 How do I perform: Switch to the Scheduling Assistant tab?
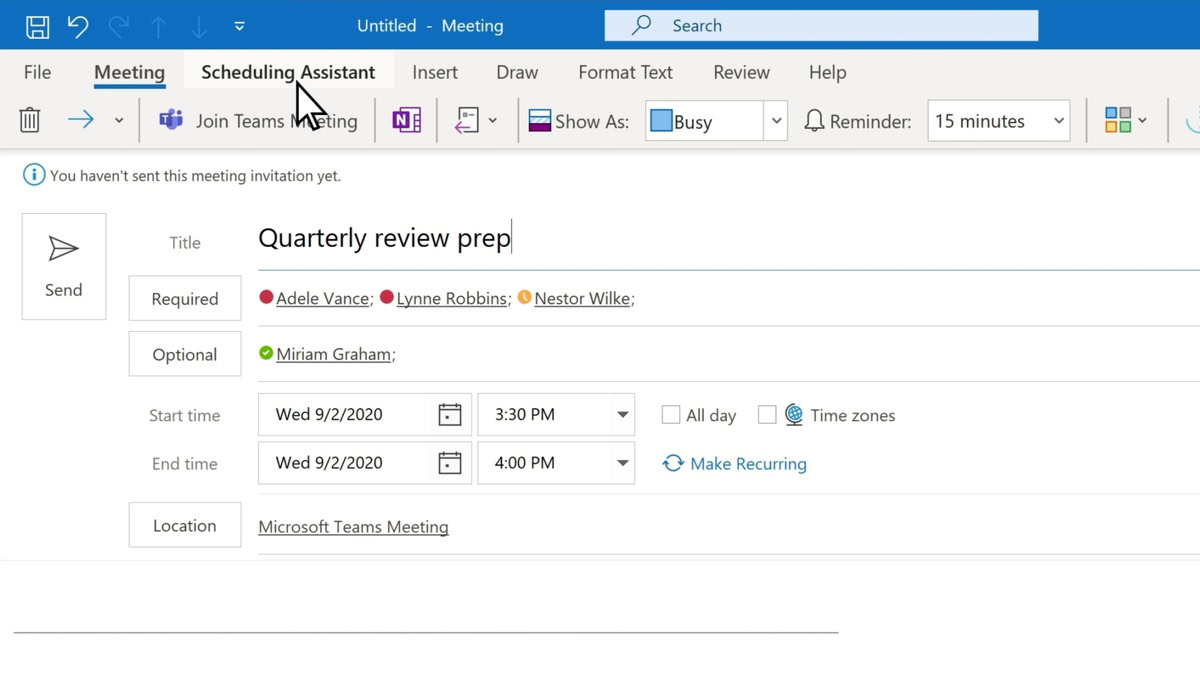pos(288,72)
